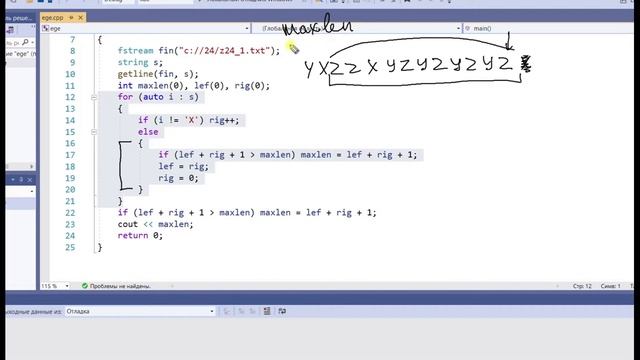Click the 'int maxlen(0), lef(0), rig(0);' line
The image size is (640, 360).
[x=193, y=86]
